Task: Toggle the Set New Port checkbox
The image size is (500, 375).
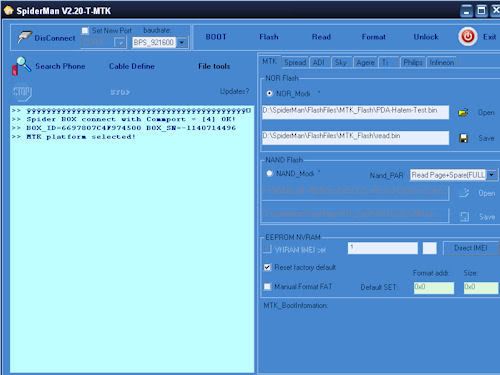Action: [x=85, y=31]
